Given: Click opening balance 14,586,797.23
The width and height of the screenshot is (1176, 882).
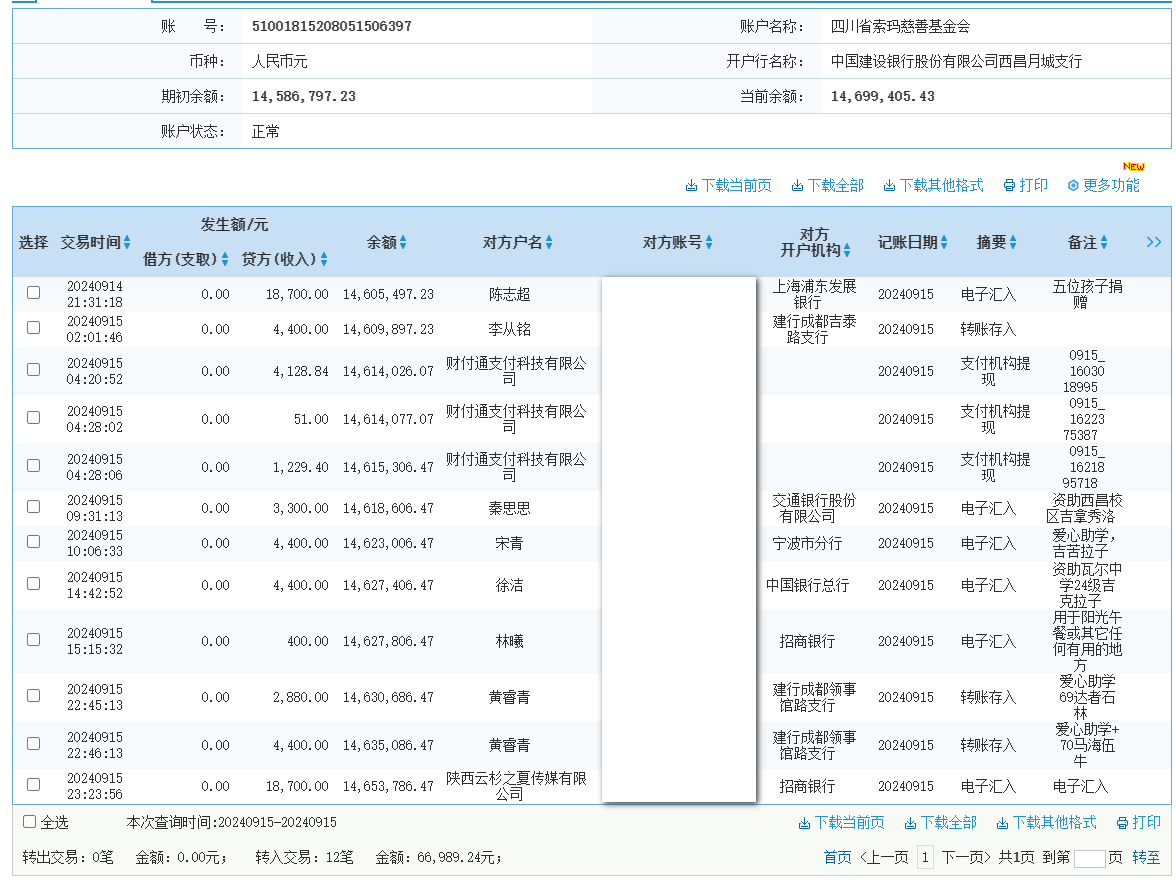Looking at the screenshot, I should (304, 97).
